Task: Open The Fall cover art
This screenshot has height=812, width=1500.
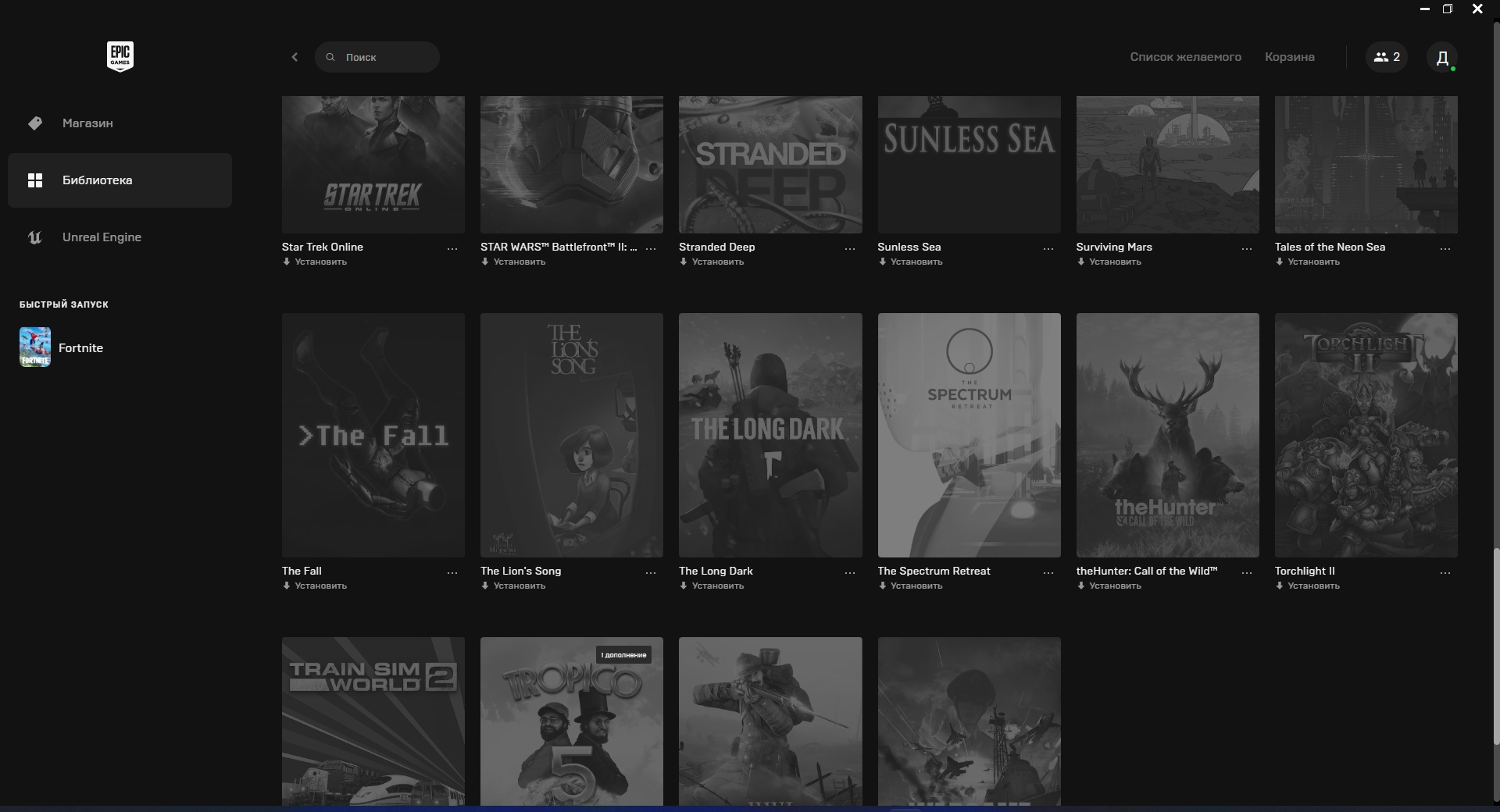Action: (x=373, y=435)
